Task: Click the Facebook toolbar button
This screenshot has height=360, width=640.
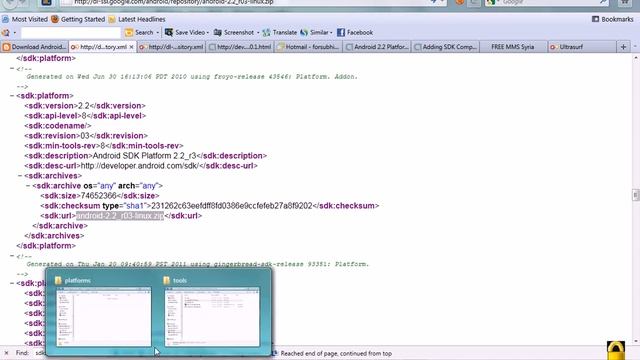Action: [x=355, y=32]
